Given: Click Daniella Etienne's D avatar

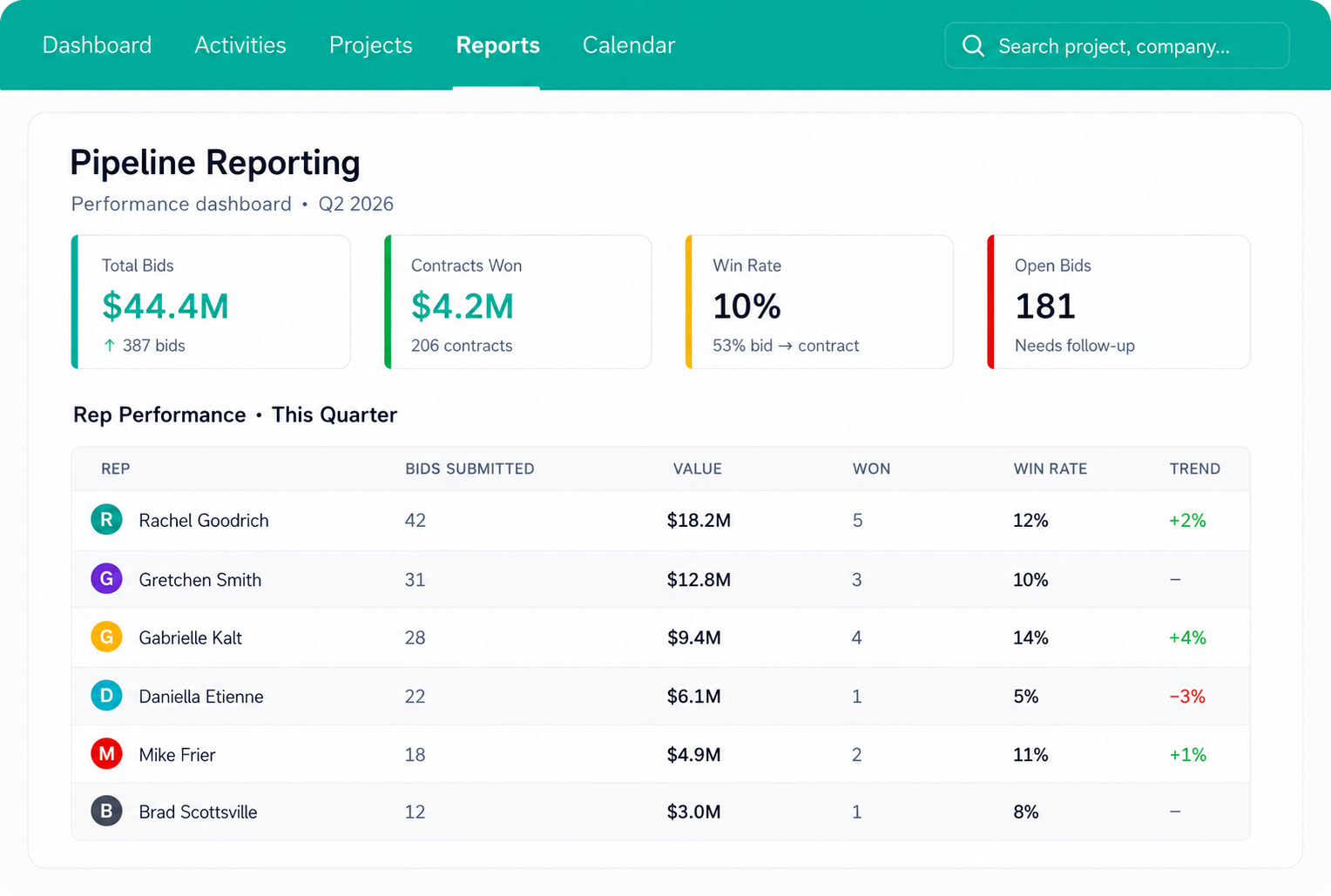Looking at the screenshot, I should [106, 696].
